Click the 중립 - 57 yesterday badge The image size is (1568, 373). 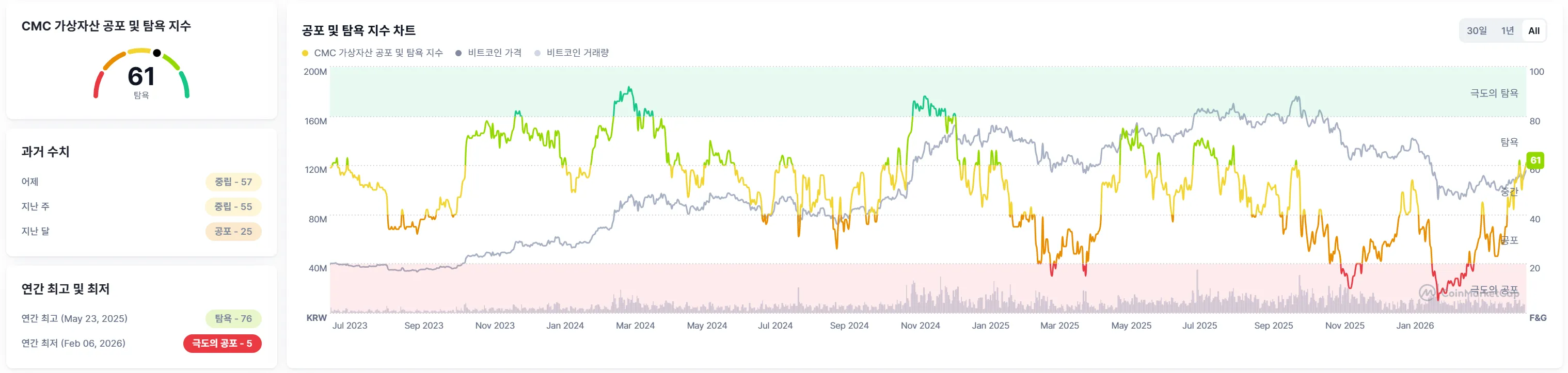pos(233,182)
